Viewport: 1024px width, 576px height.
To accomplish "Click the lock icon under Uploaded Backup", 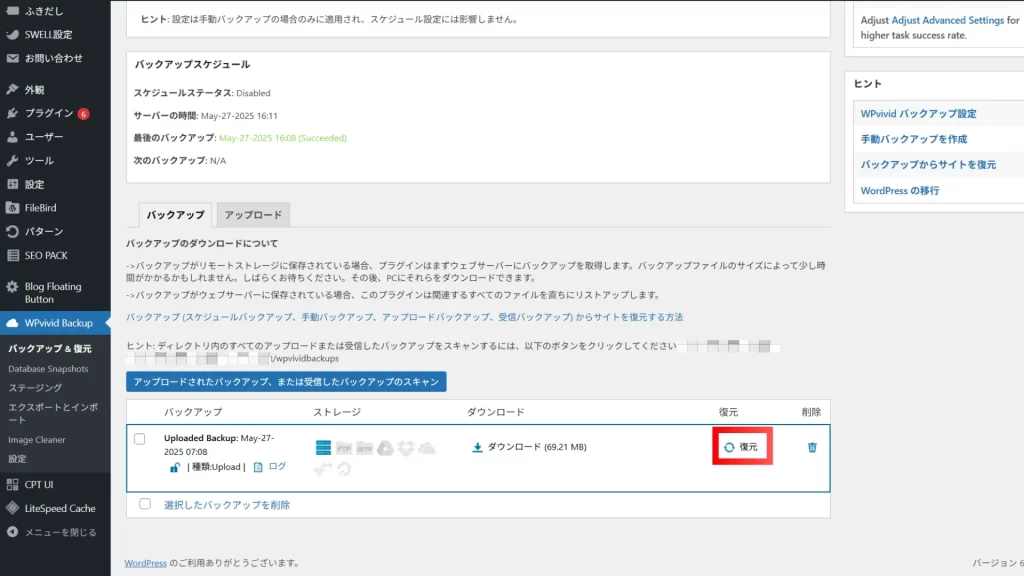I will [174, 467].
